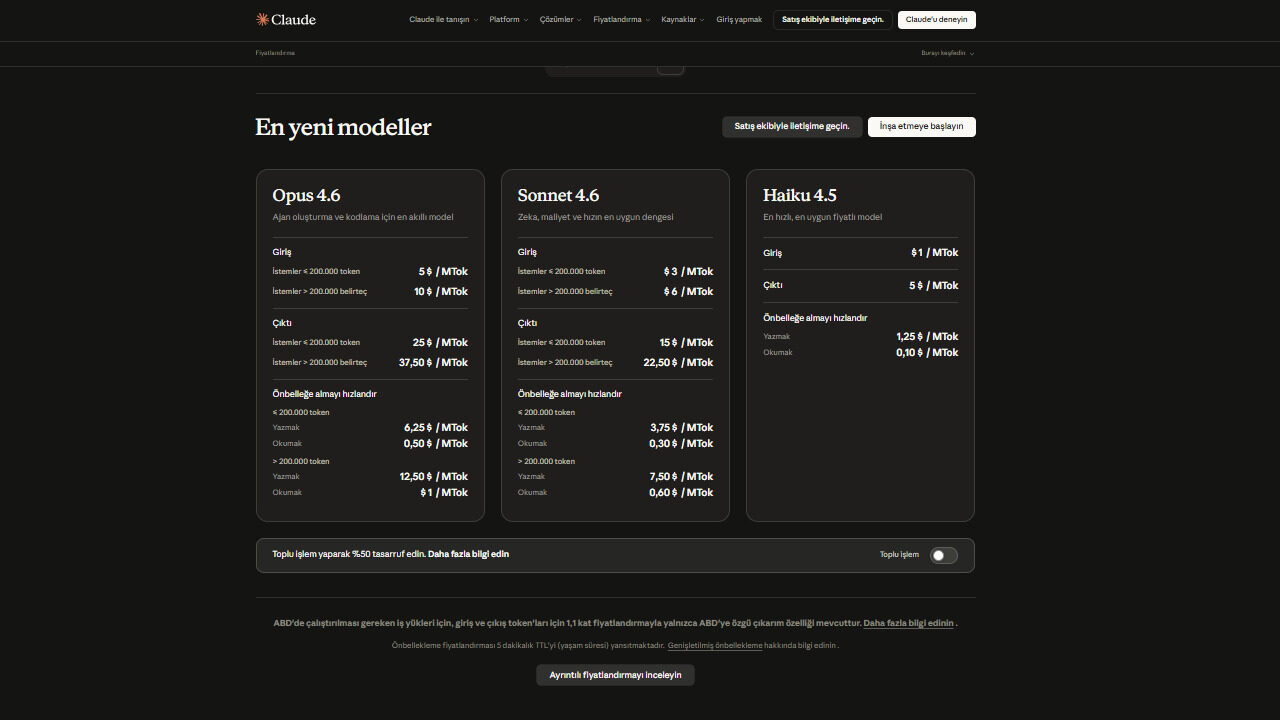This screenshot has height=720, width=1280.
Task: Click the Claude logo in the header
Action: pyautogui.click(x=286, y=19)
